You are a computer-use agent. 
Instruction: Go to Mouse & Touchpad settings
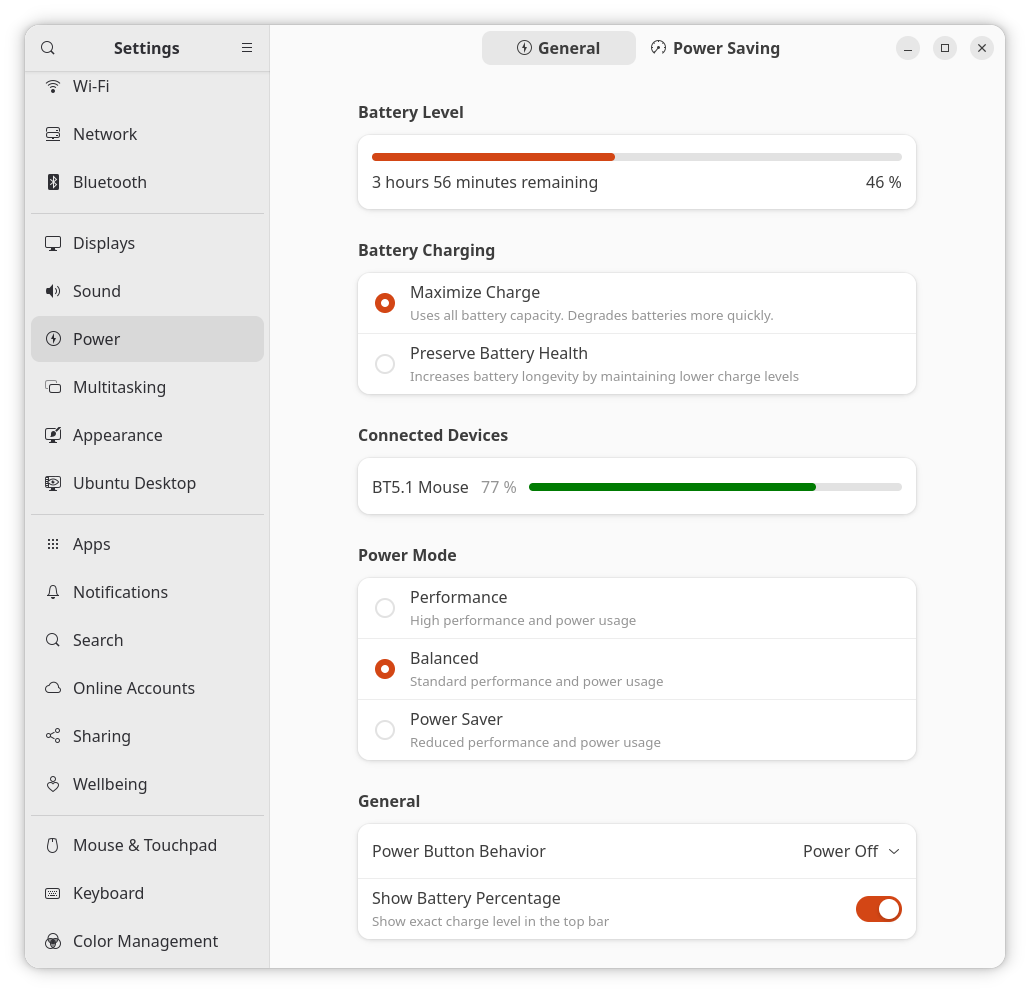[x=145, y=845]
